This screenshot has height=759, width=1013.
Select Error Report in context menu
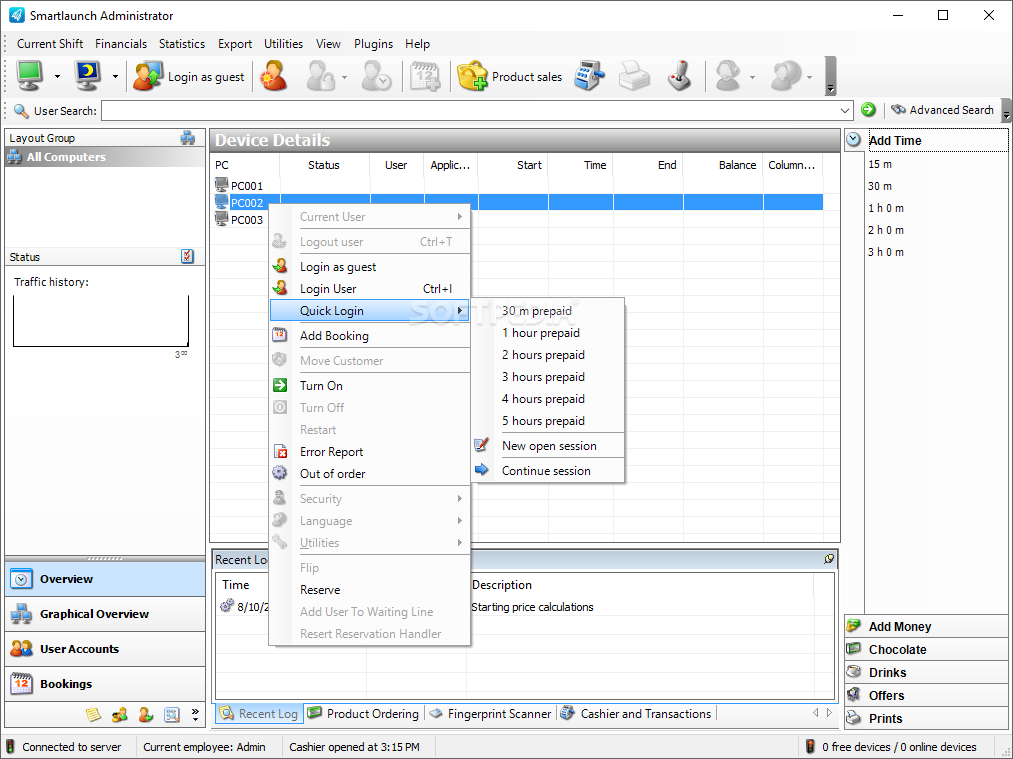coord(370,452)
